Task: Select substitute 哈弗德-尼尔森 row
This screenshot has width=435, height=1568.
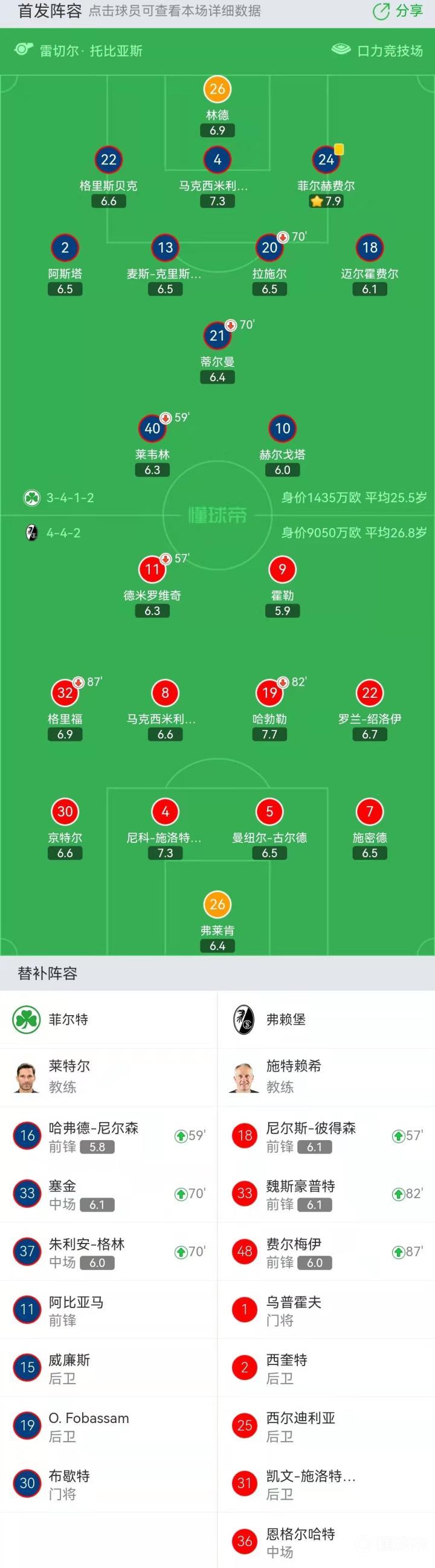Action: (x=108, y=1137)
